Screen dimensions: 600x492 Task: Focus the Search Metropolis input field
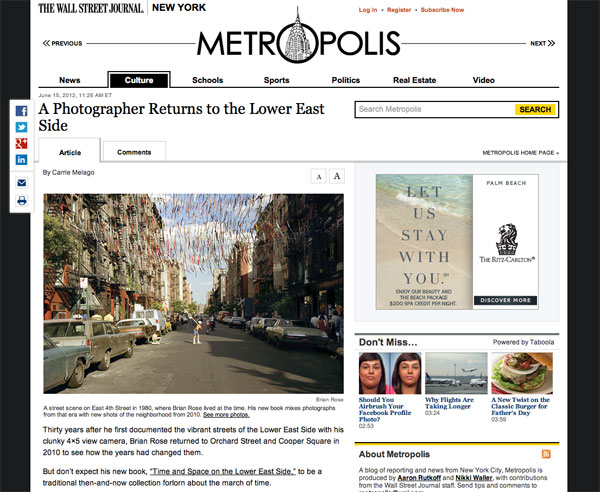click(435, 109)
